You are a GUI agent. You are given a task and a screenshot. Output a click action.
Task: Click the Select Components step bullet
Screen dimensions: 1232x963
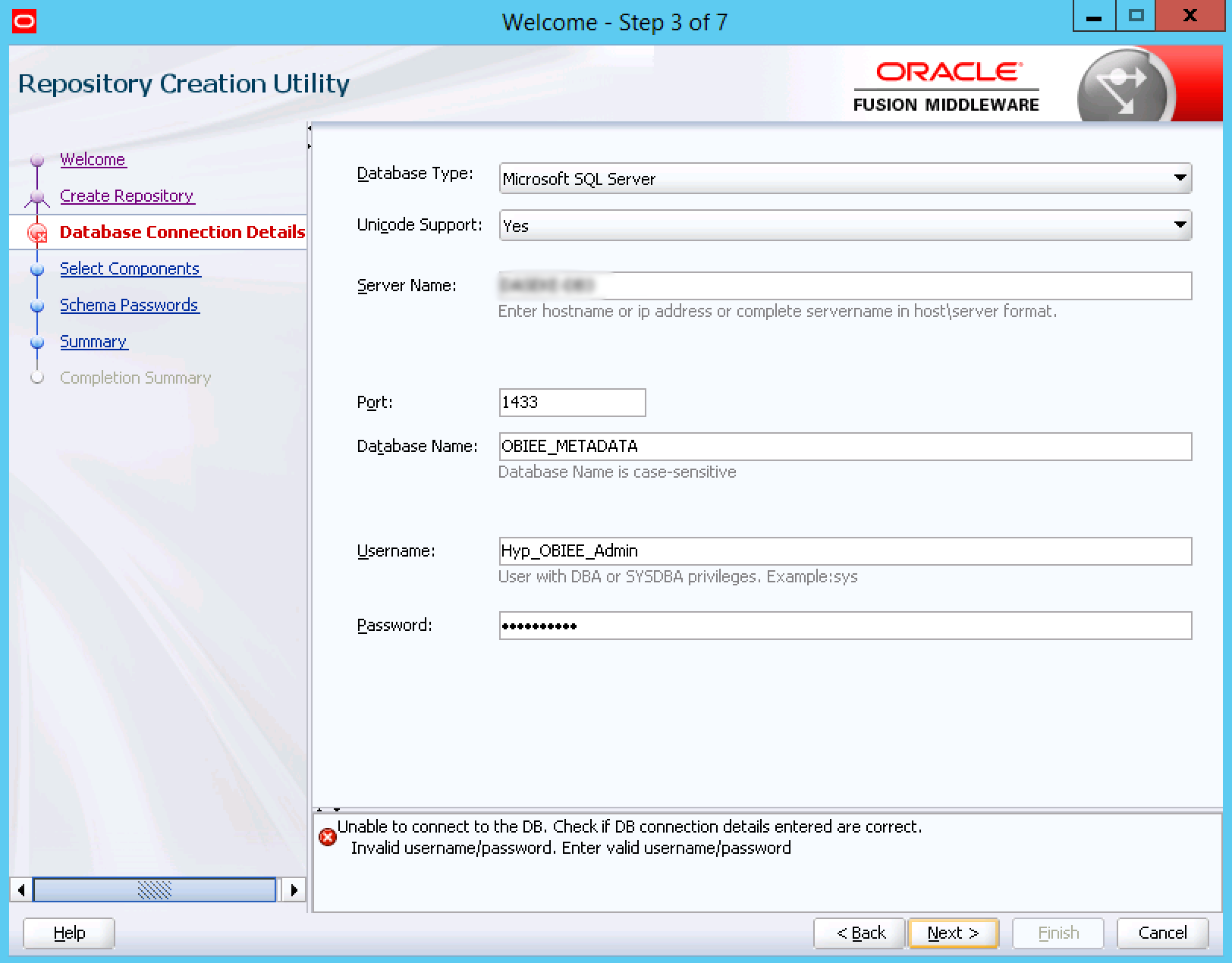click(x=36, y=269)
